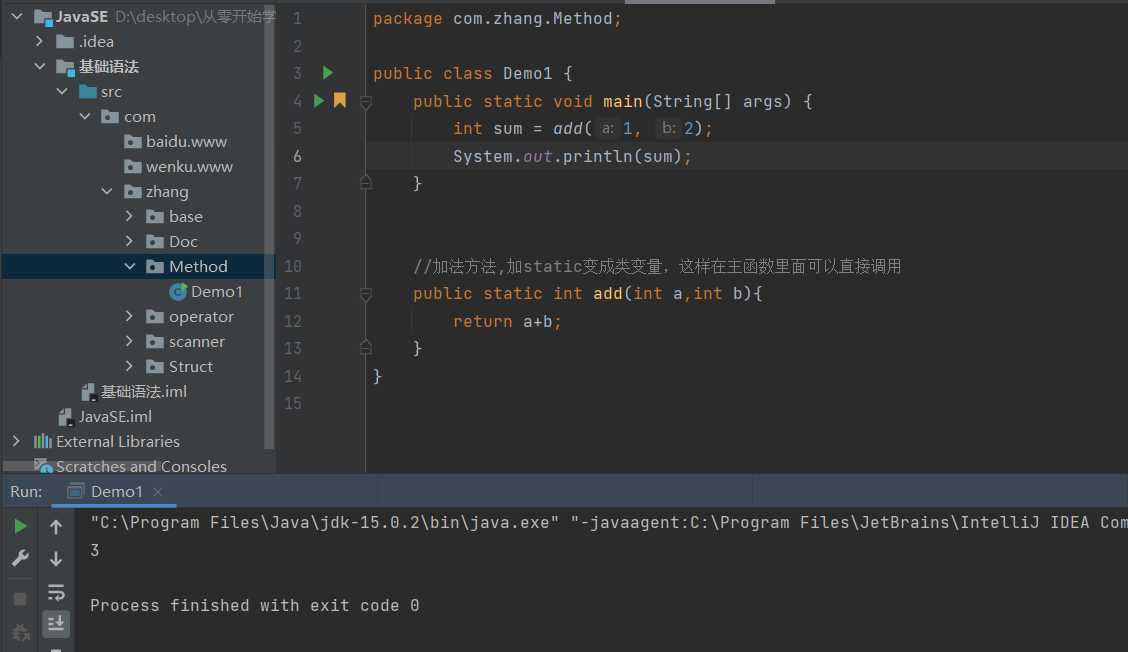This screenshot has width=1128, height=652.
Task: Click parameter hint 'b:' on line 5
Action: click(x=668, y=128)
